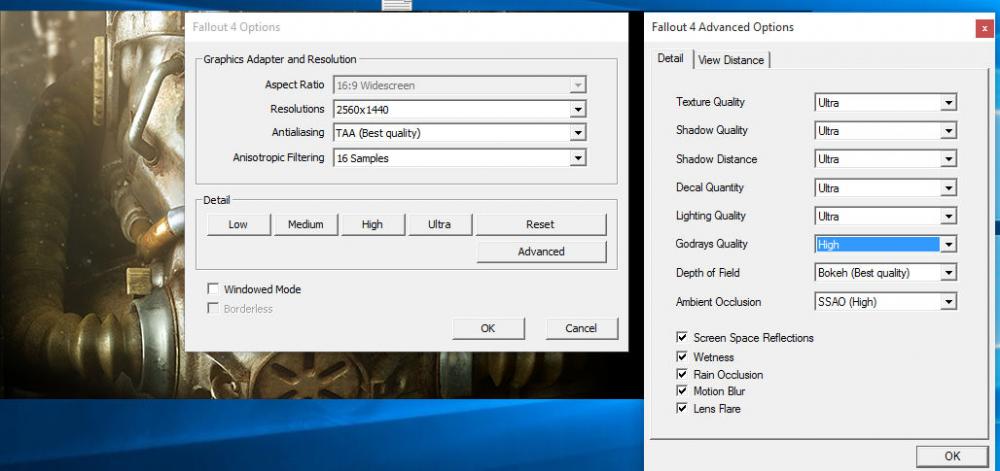Click the Reset button
Image resolution: width=1000 pixels, height=471 pixels.
(541, 224)
